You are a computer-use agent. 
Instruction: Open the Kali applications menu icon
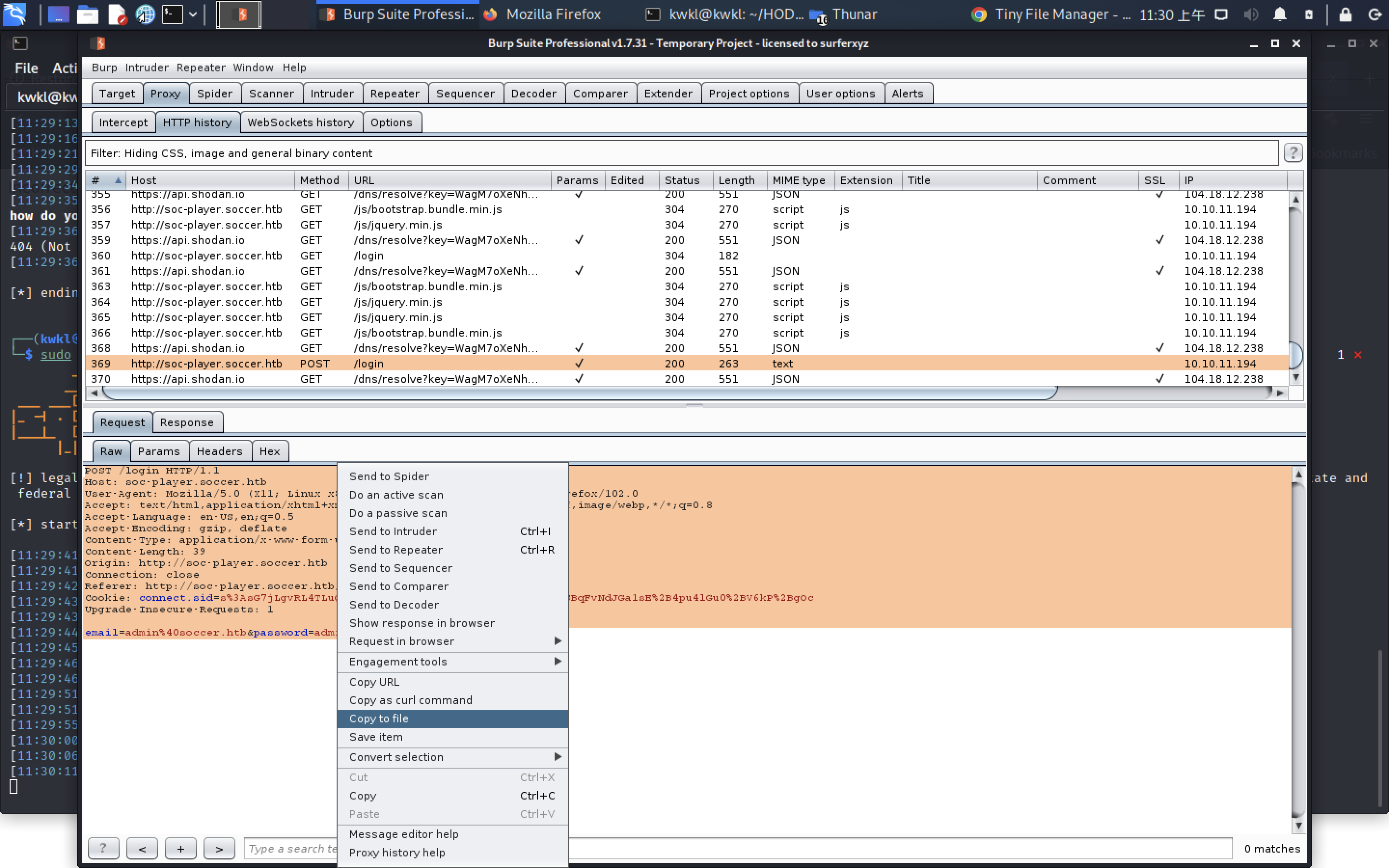(15, 14)
